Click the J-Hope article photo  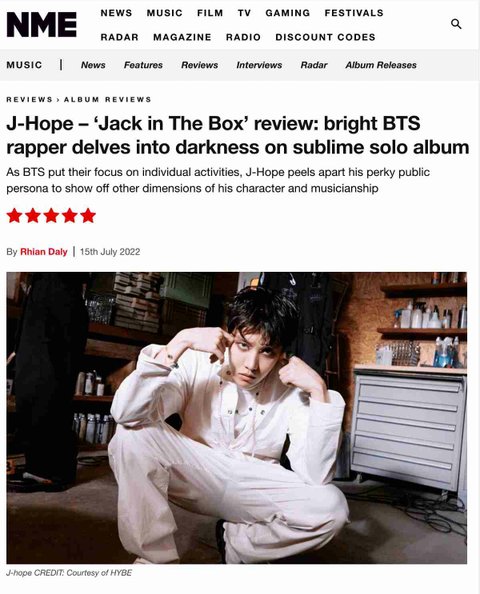coord(237,418)
